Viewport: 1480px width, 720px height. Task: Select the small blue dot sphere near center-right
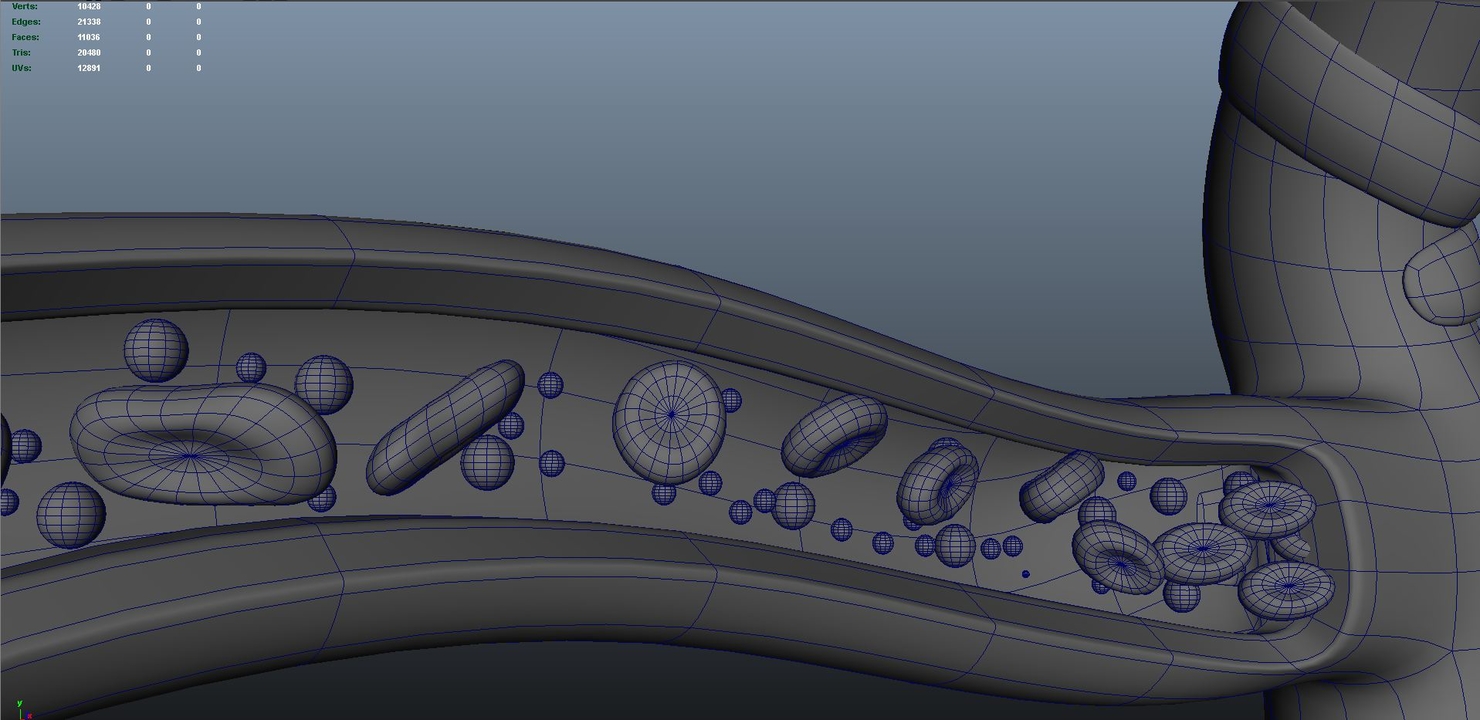tap(1024, 572)
